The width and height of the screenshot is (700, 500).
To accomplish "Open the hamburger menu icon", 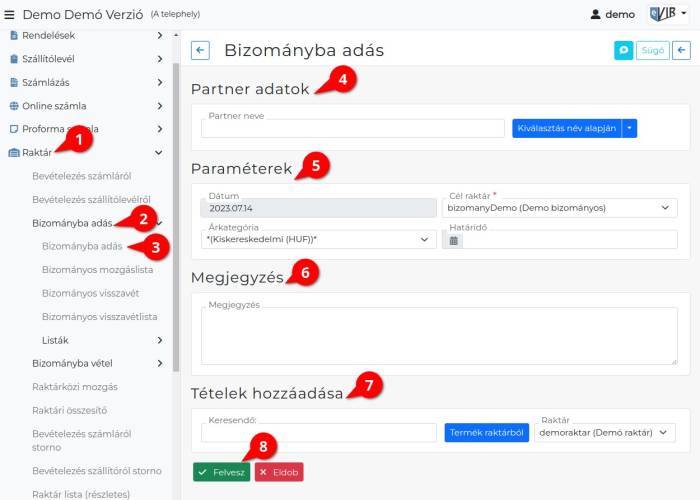I will [10, 15].
